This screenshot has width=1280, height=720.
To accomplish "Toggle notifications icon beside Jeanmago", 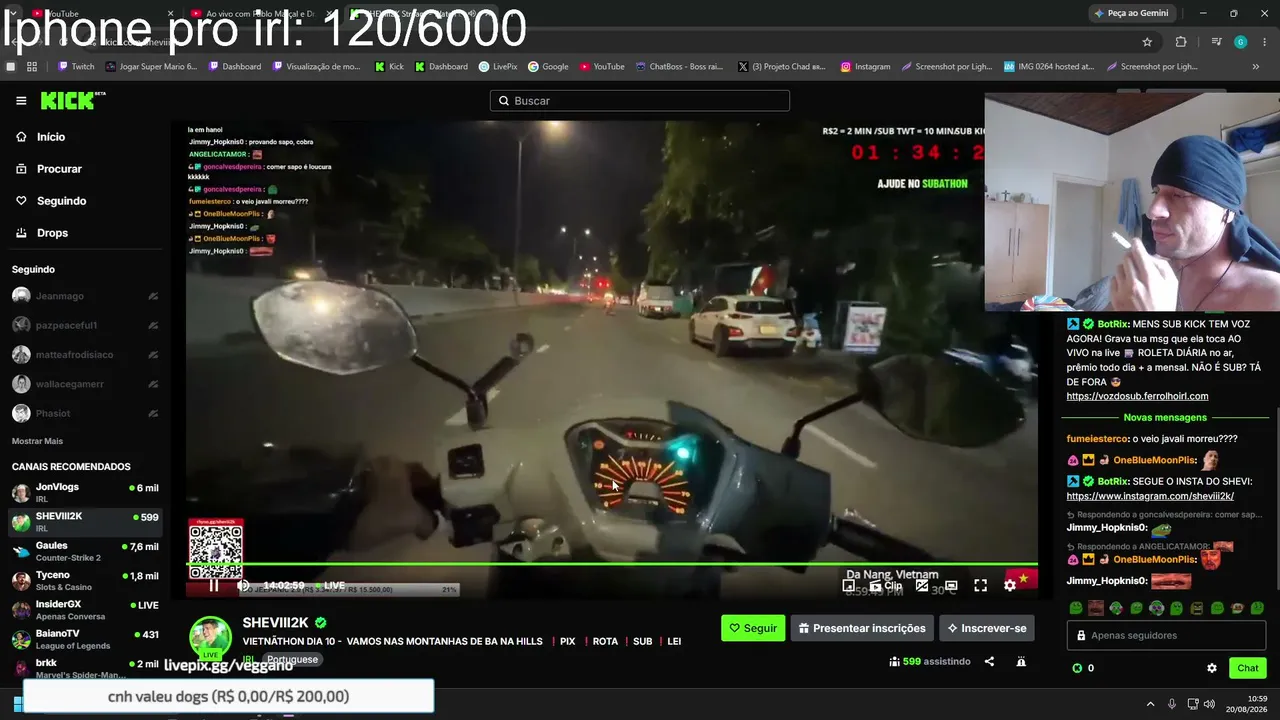I will click(153, 296).
